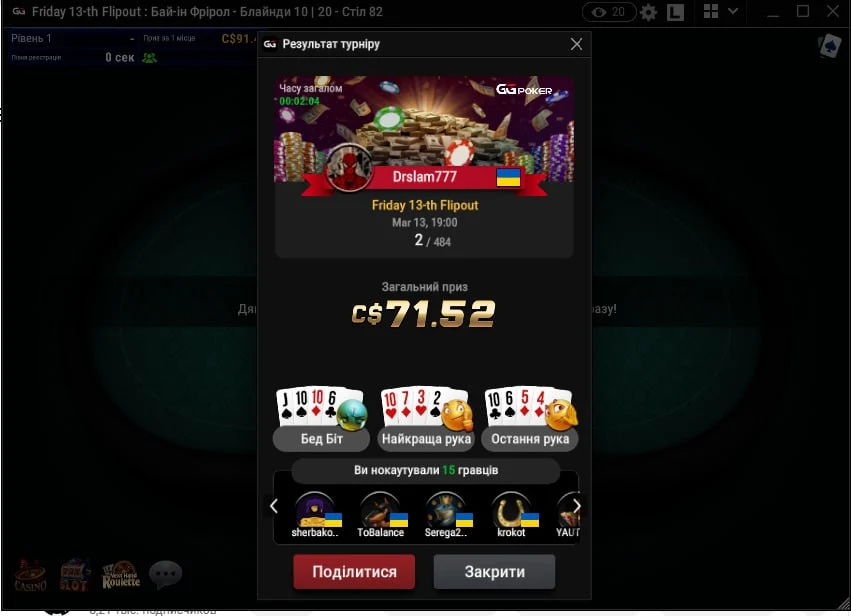The image size is (851, 616).
Task: Click the green players icon near 0 сек
Action: 149,58
